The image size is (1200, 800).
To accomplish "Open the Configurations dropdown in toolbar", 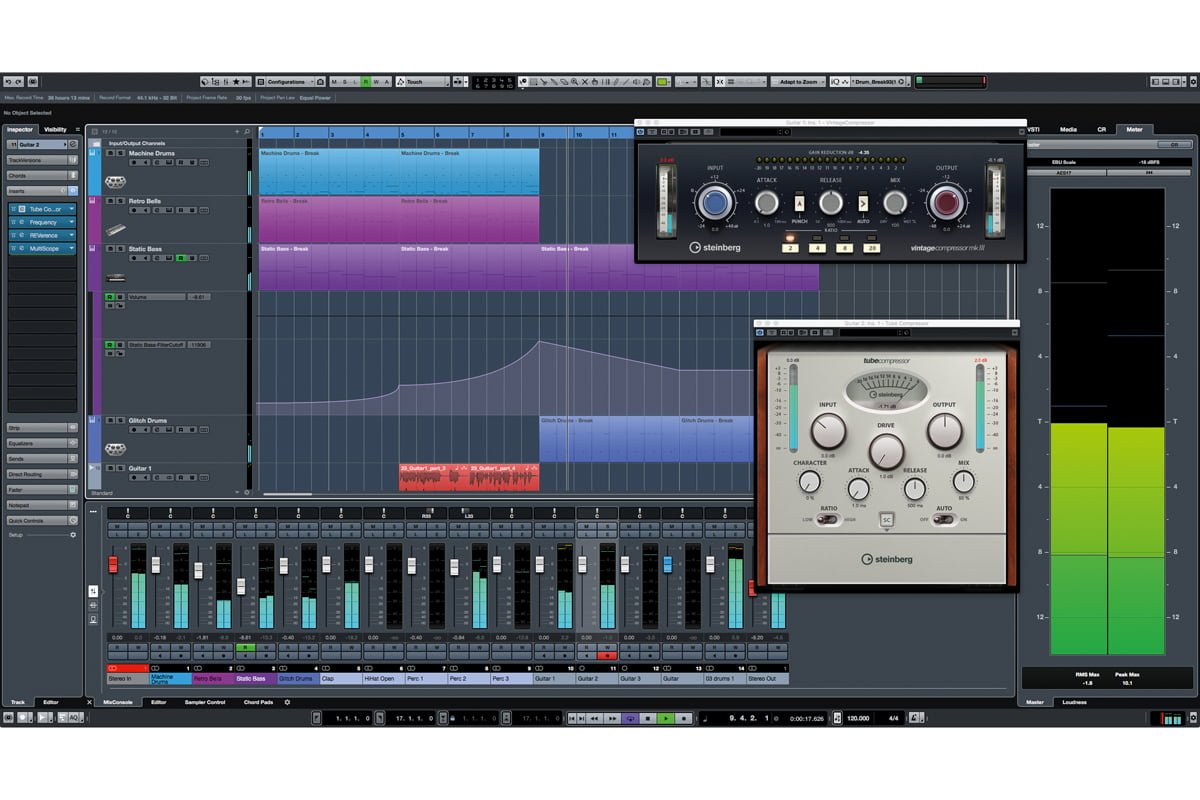I will click(x=290, y=81).
